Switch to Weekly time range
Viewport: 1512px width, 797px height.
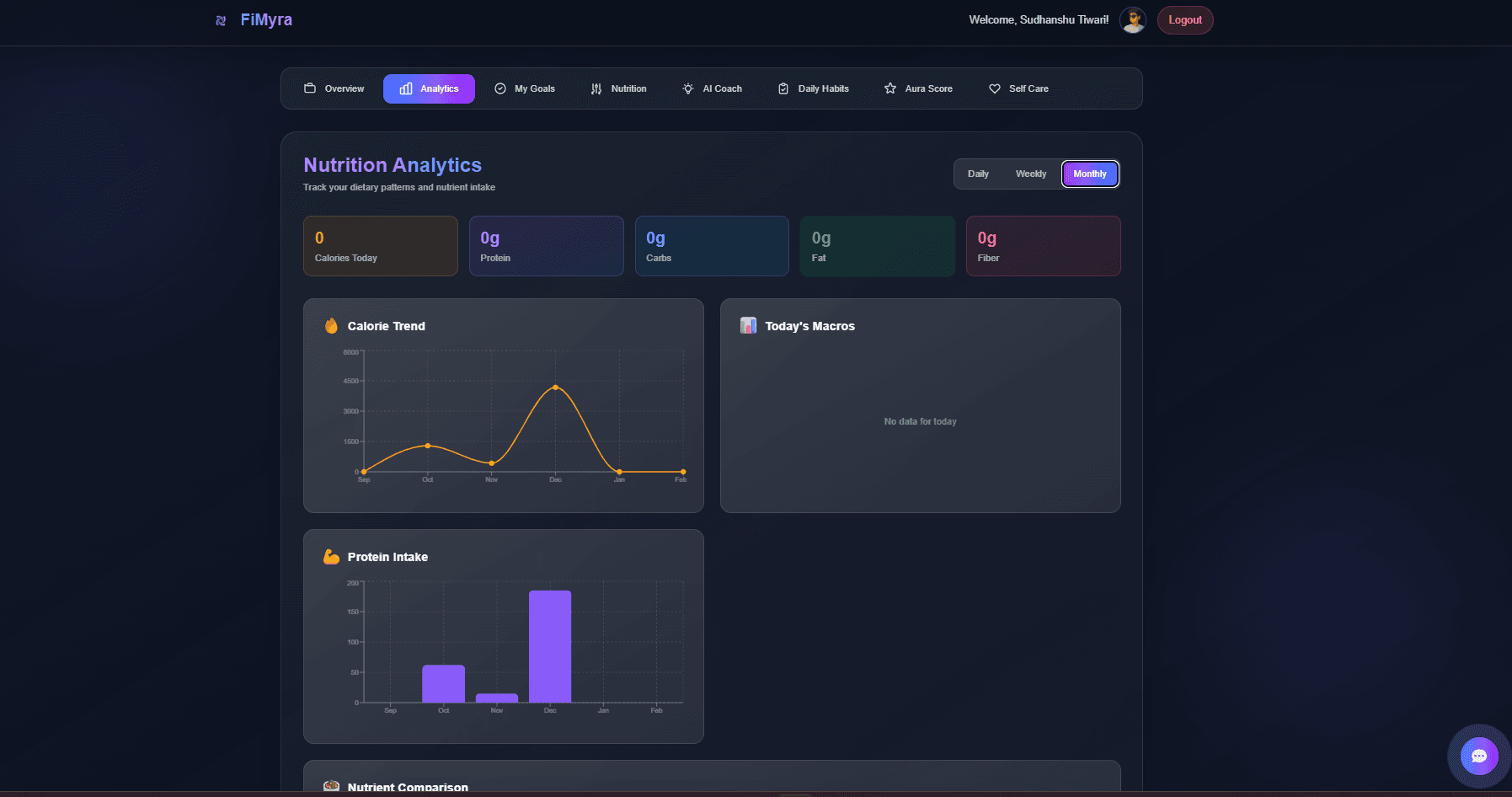1030,174
